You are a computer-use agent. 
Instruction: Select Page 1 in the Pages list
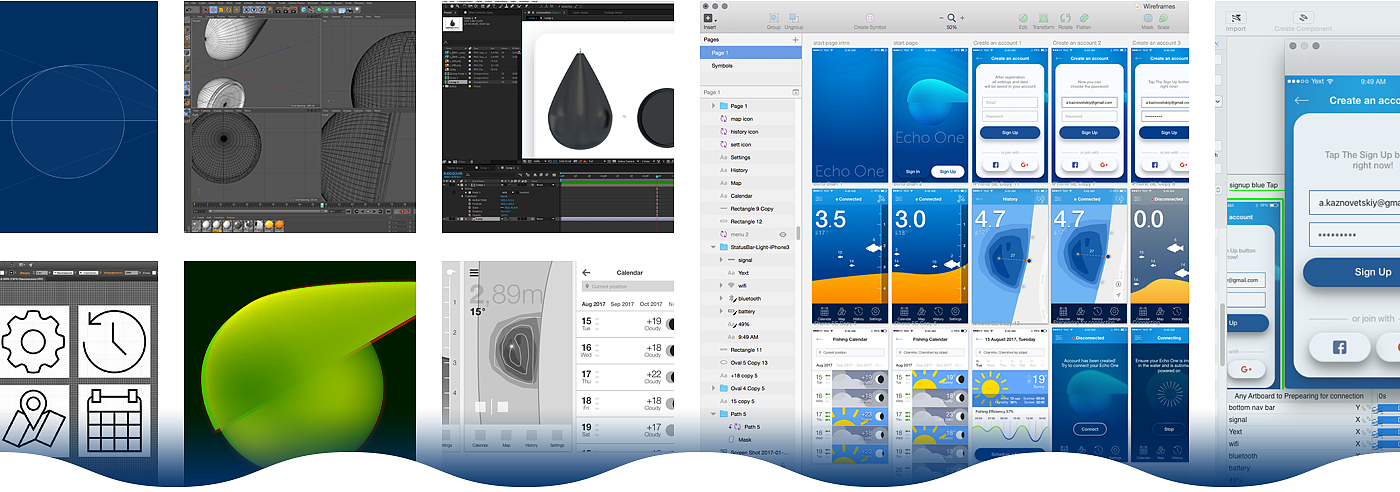pos(720,53)
